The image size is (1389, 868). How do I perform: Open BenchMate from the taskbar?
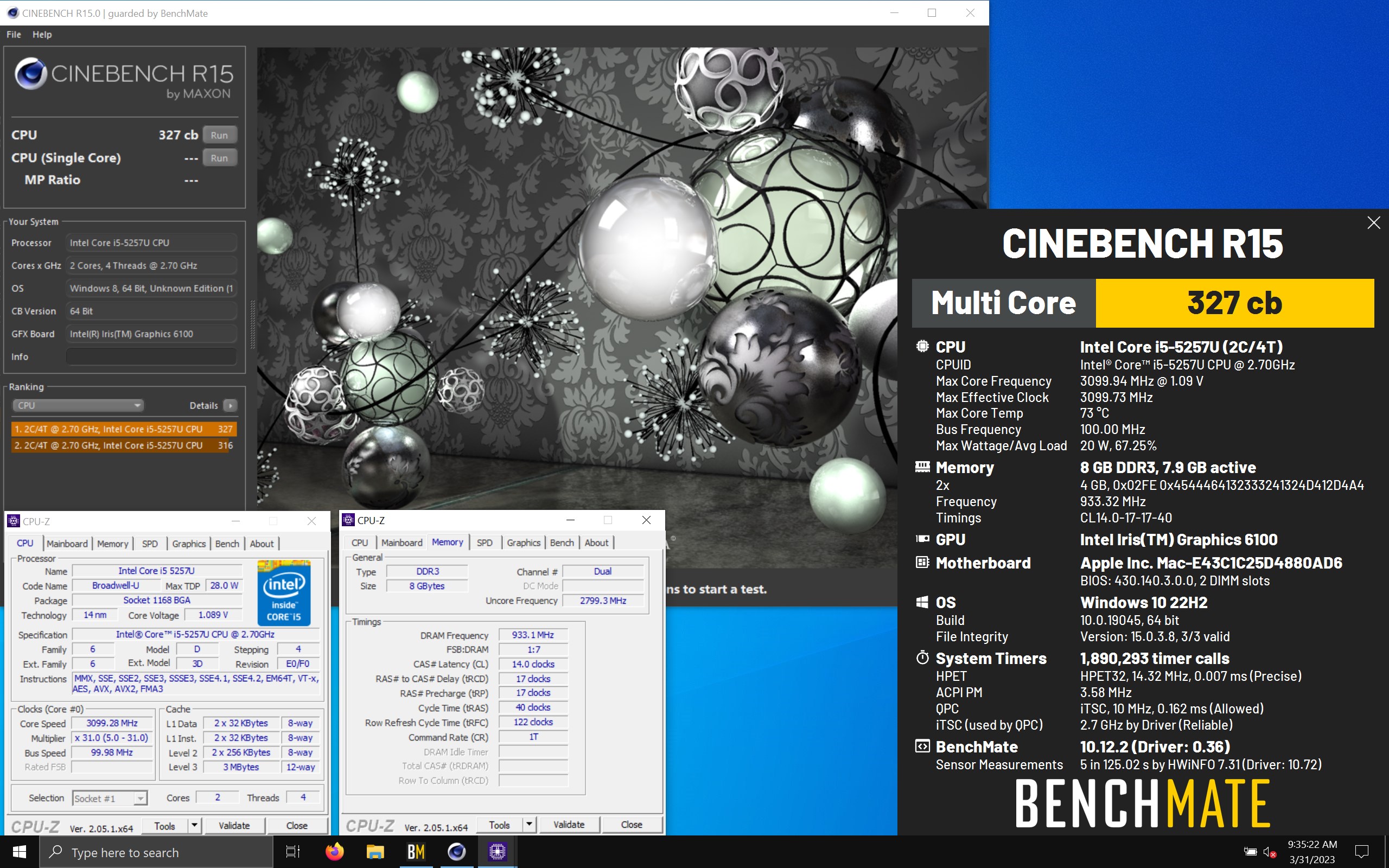point(416,852)
